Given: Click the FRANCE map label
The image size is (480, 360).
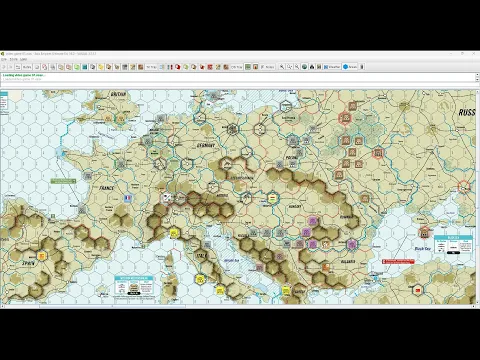Looking at the screenshot, I should pyautogui.click(x=107, y=188).
